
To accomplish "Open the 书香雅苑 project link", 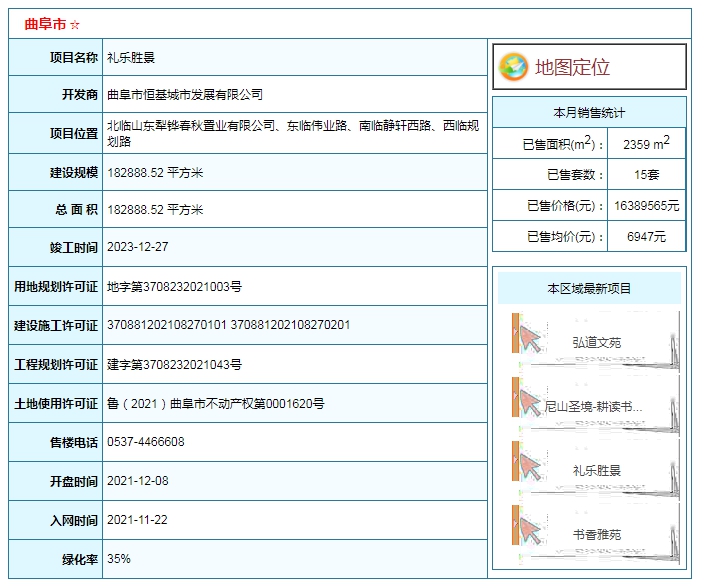I will coord(596,535).
